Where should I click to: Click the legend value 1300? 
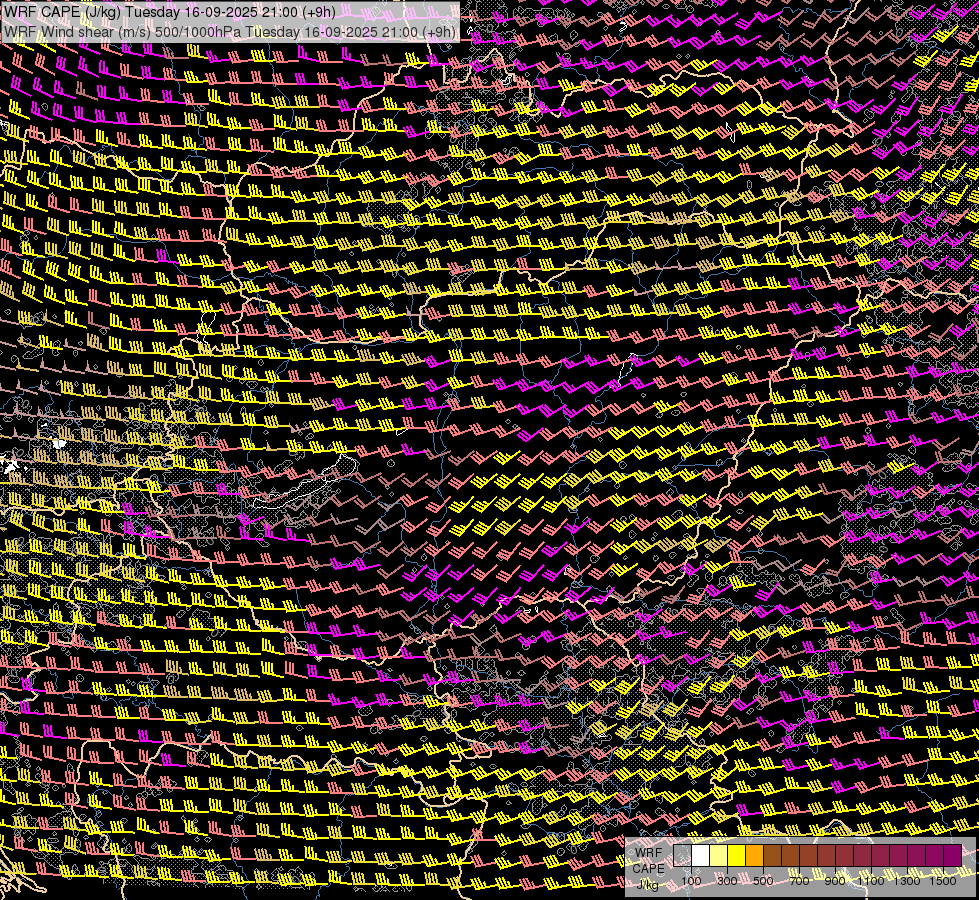[x=907, y=881]
